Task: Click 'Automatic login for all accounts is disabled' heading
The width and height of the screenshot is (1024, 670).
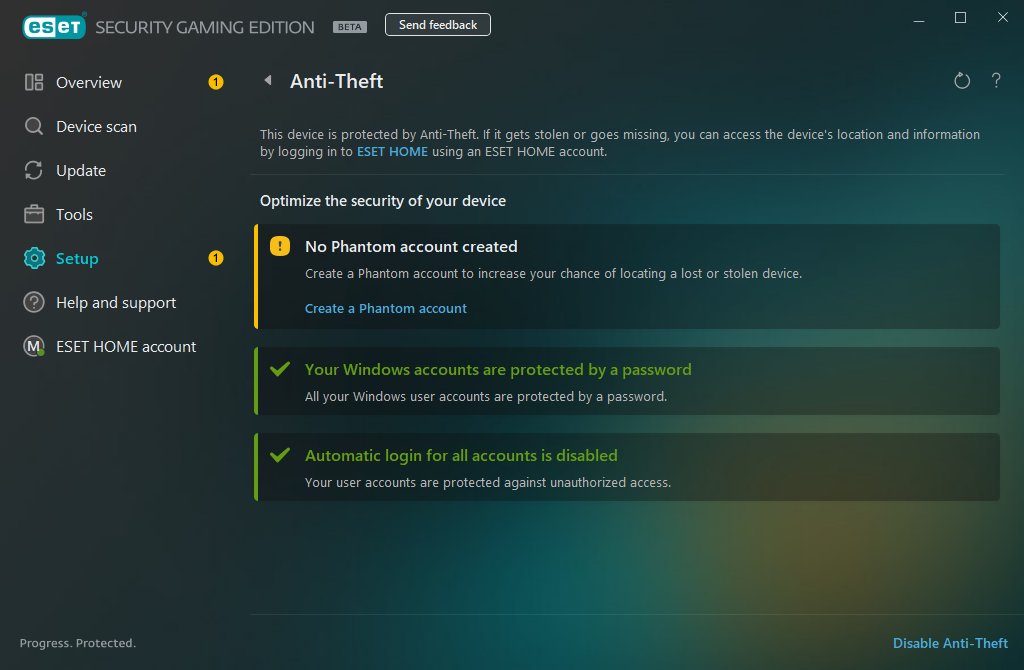Action: point(461,455)
